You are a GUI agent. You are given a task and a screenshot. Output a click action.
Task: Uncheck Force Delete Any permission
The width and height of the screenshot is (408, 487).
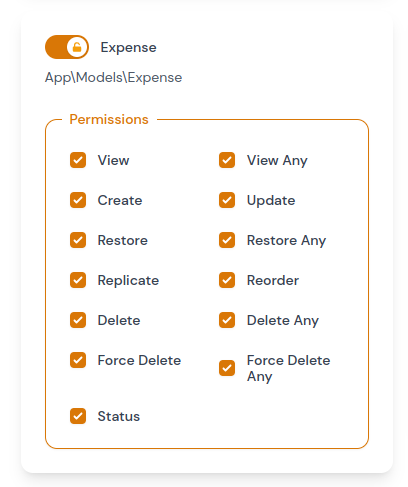[227, 368]
